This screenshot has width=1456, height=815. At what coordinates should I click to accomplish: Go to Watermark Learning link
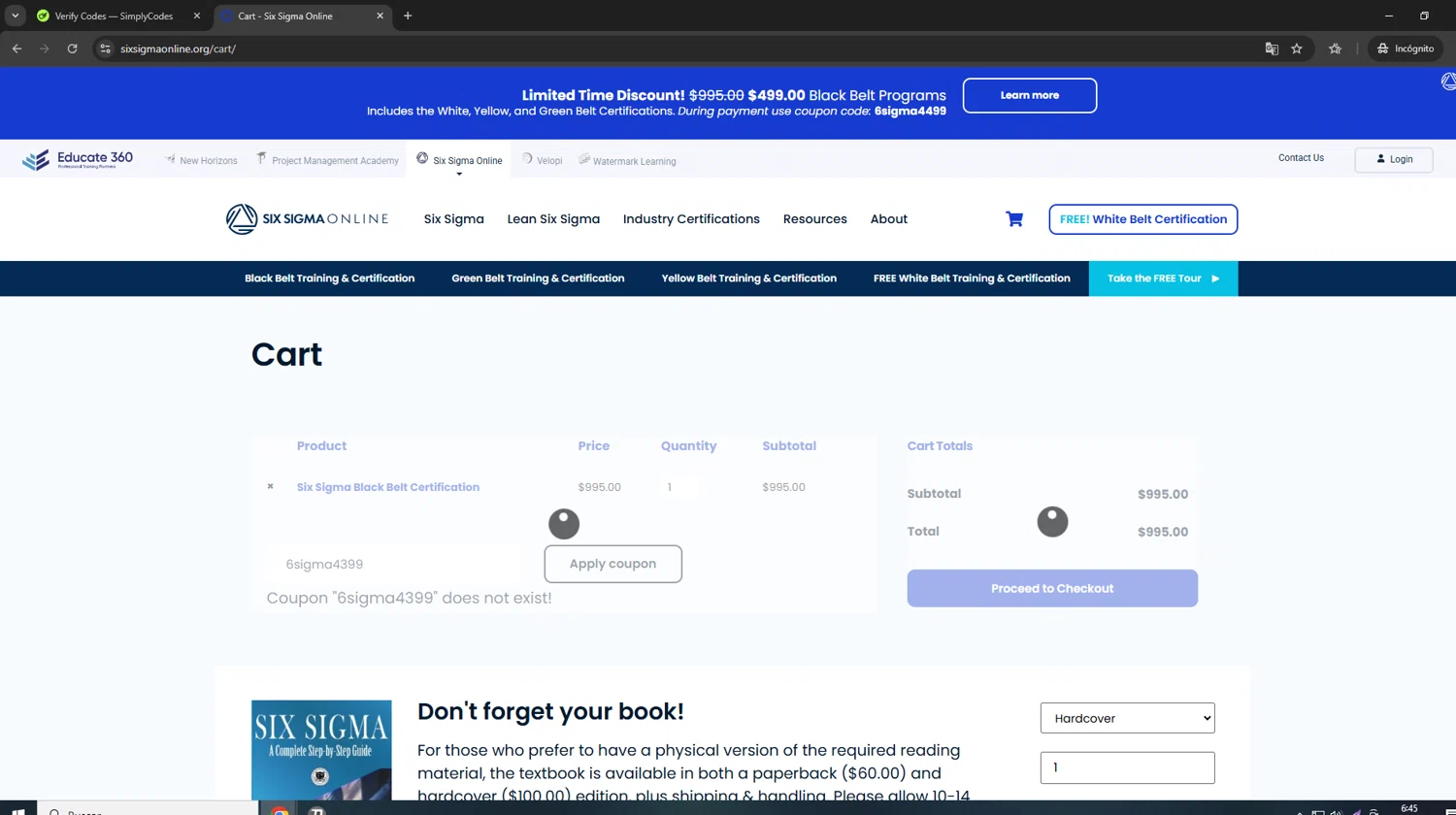[627, 160]
